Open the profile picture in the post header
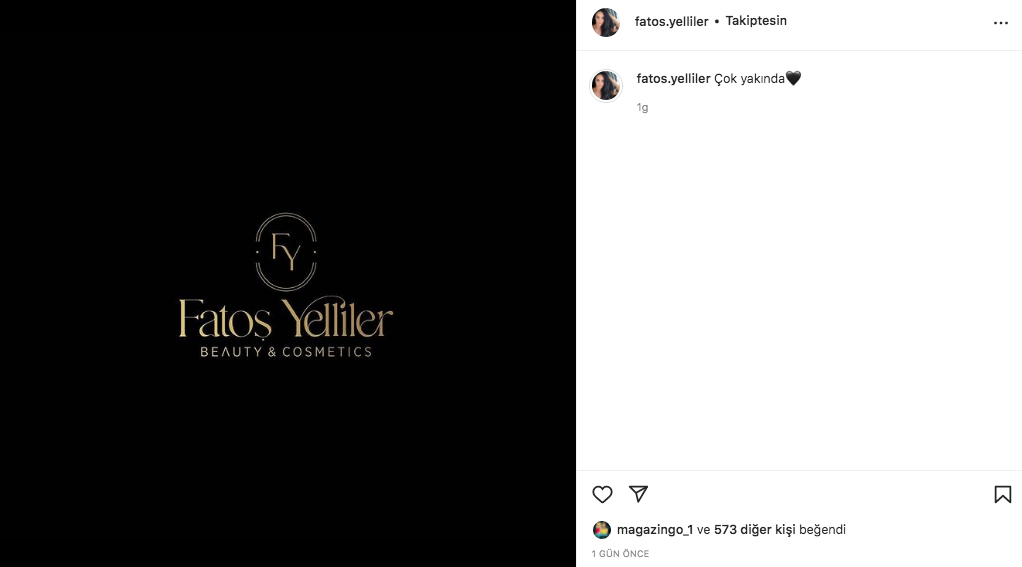 tap(606, 22)
